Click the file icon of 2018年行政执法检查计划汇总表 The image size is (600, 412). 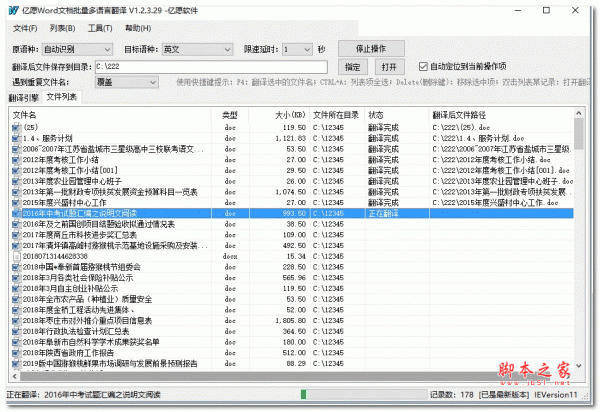click(x=16, y=331)
